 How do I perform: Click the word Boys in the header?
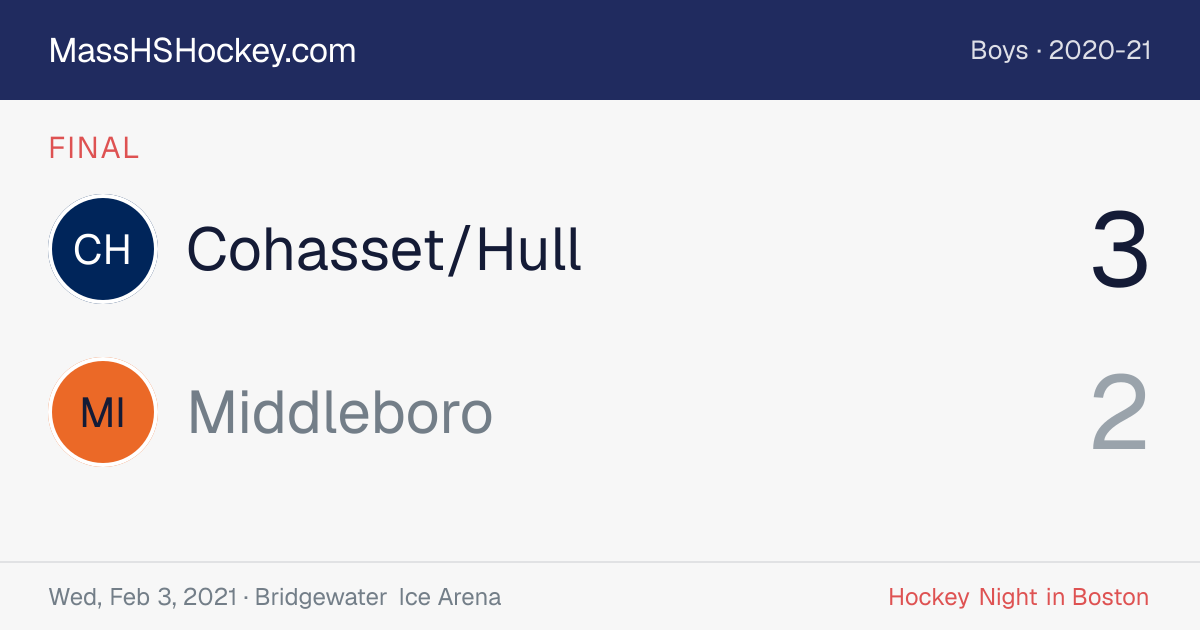999,51
